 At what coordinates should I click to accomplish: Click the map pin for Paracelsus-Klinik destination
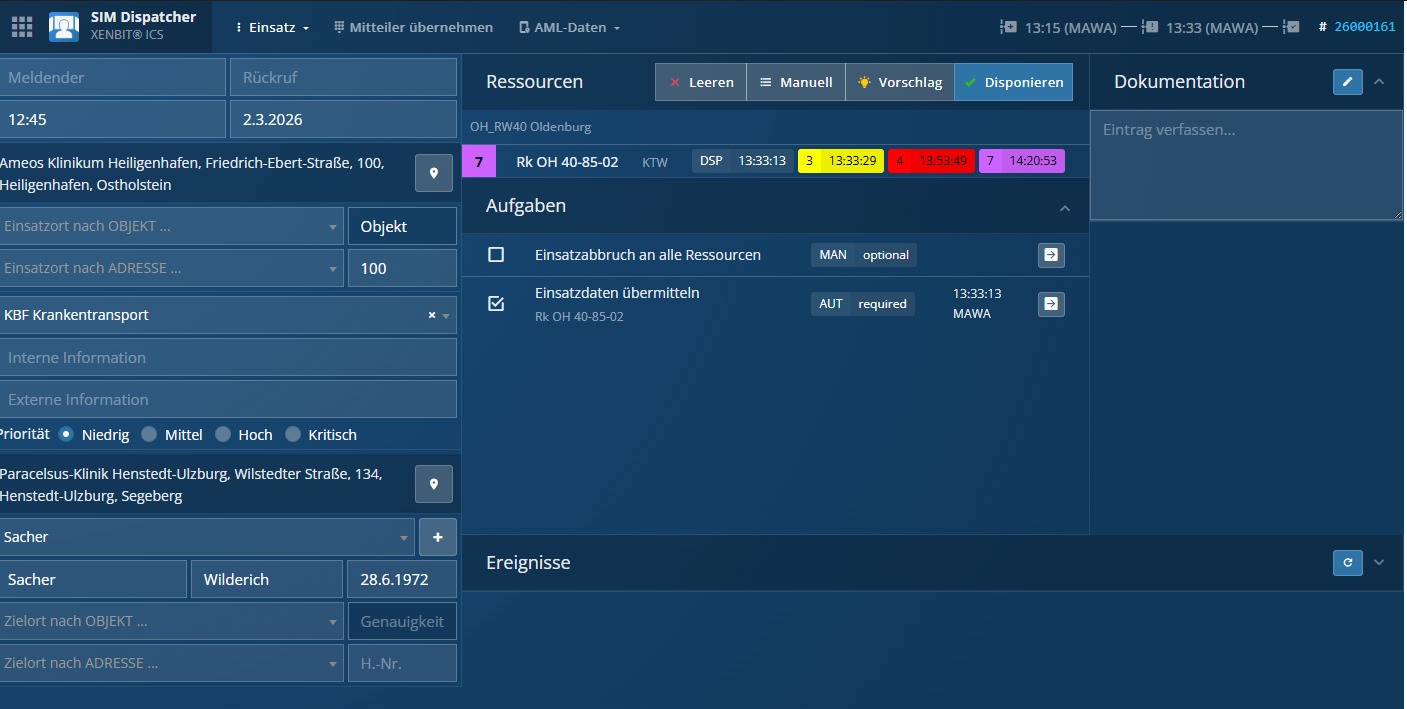tap(434, 485)
